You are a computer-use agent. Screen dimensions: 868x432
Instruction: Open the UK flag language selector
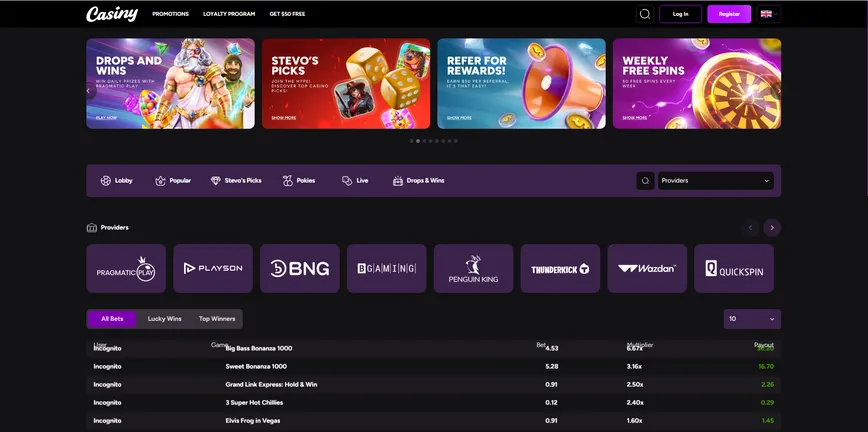tap(768, 14)
